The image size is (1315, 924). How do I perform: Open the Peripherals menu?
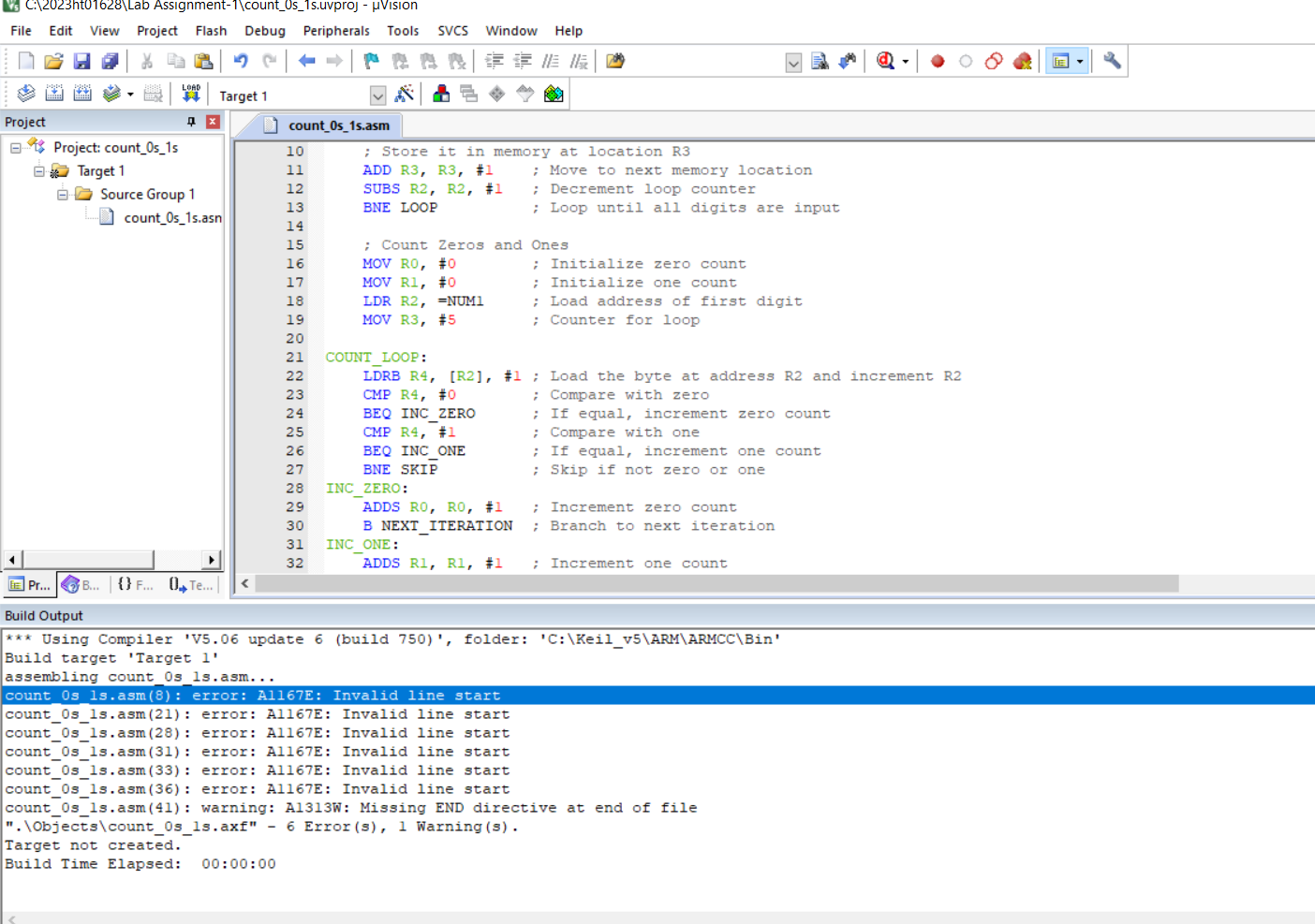click(x=336, y=31)
